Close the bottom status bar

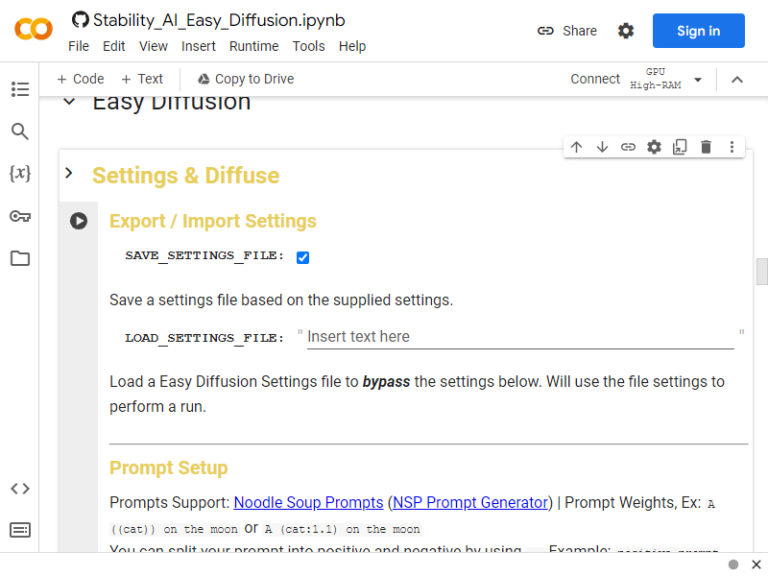tap(756, 564)
